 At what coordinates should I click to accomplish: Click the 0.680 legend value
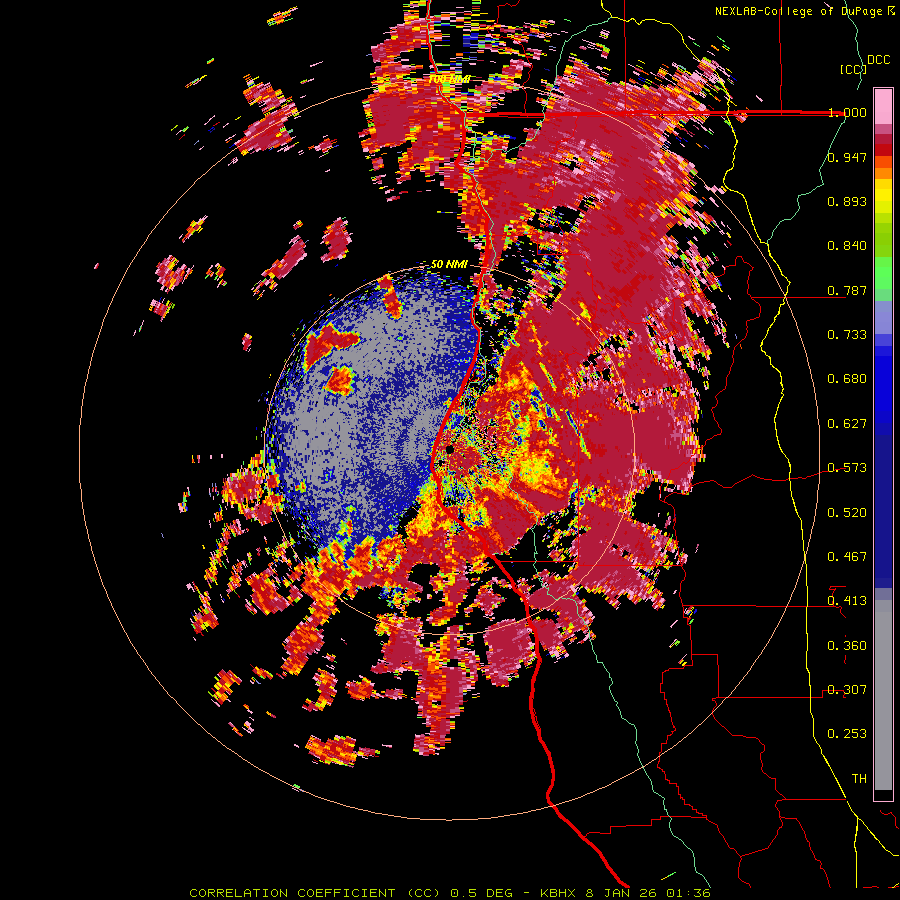point(847,379)
